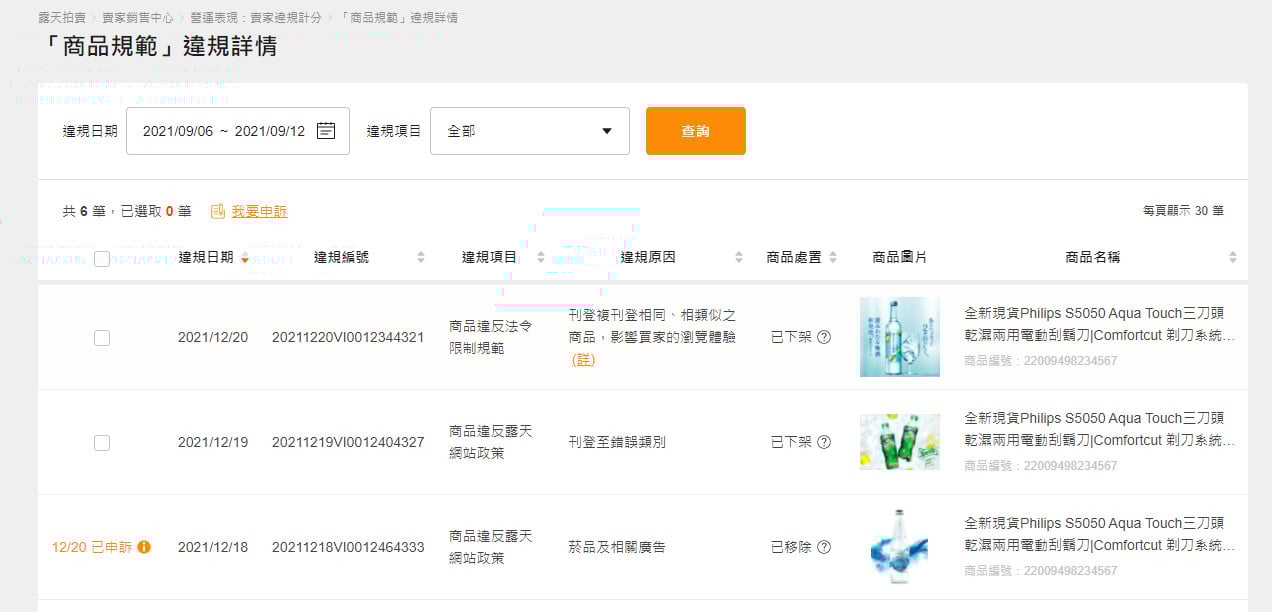The height and width of the screenshot is (612, 1272).
Task: Sort by 違規日期 column arrow
Action: 245,258
